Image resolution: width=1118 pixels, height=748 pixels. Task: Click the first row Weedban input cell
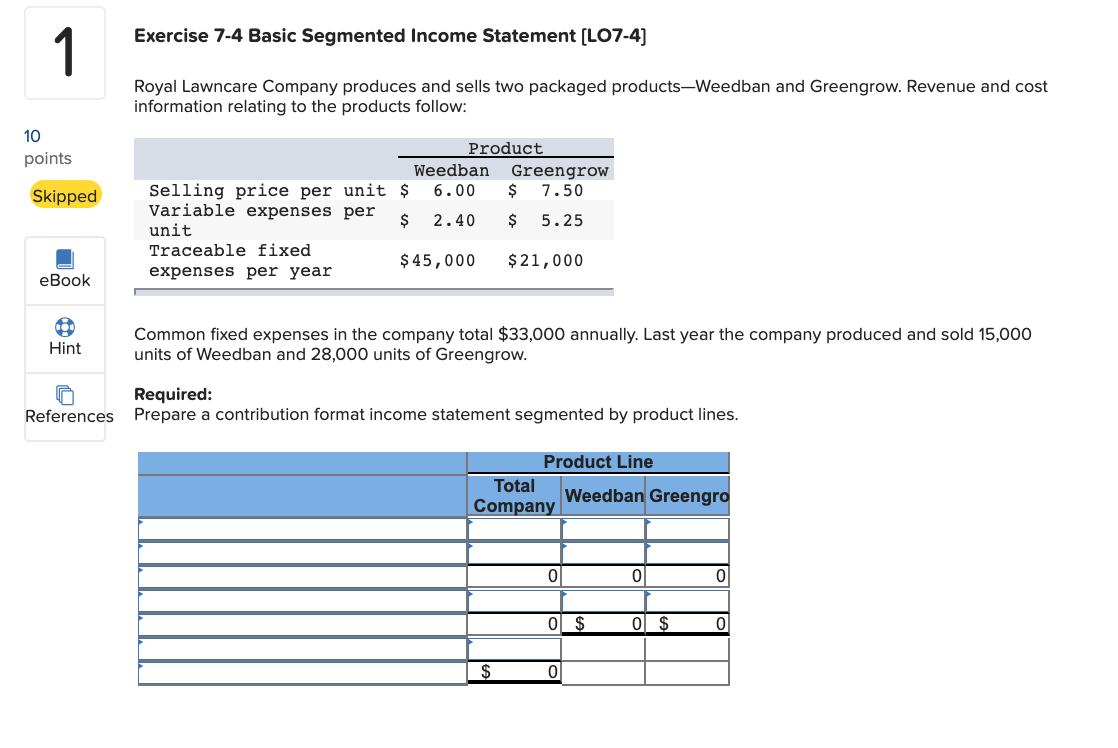click(603, 528)
